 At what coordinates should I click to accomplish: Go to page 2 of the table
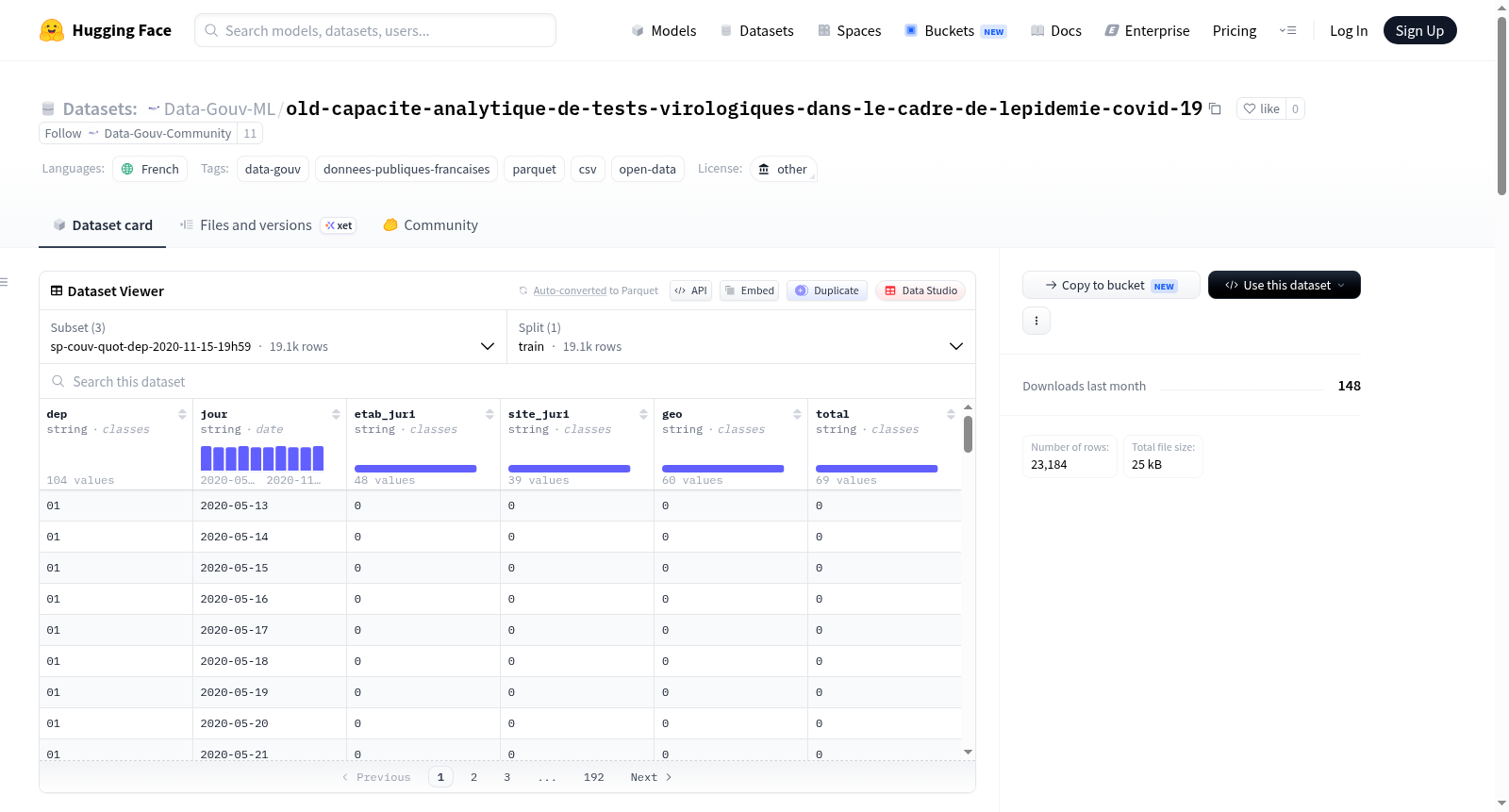(x=473, y=777)
